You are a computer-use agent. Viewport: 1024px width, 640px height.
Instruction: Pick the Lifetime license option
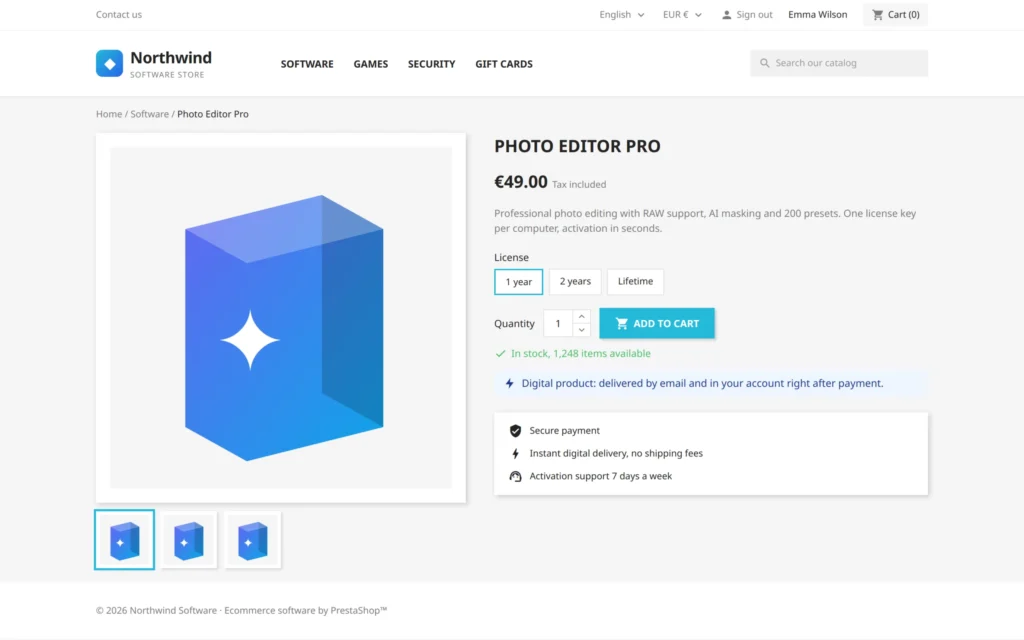click(x=635, y=281)
